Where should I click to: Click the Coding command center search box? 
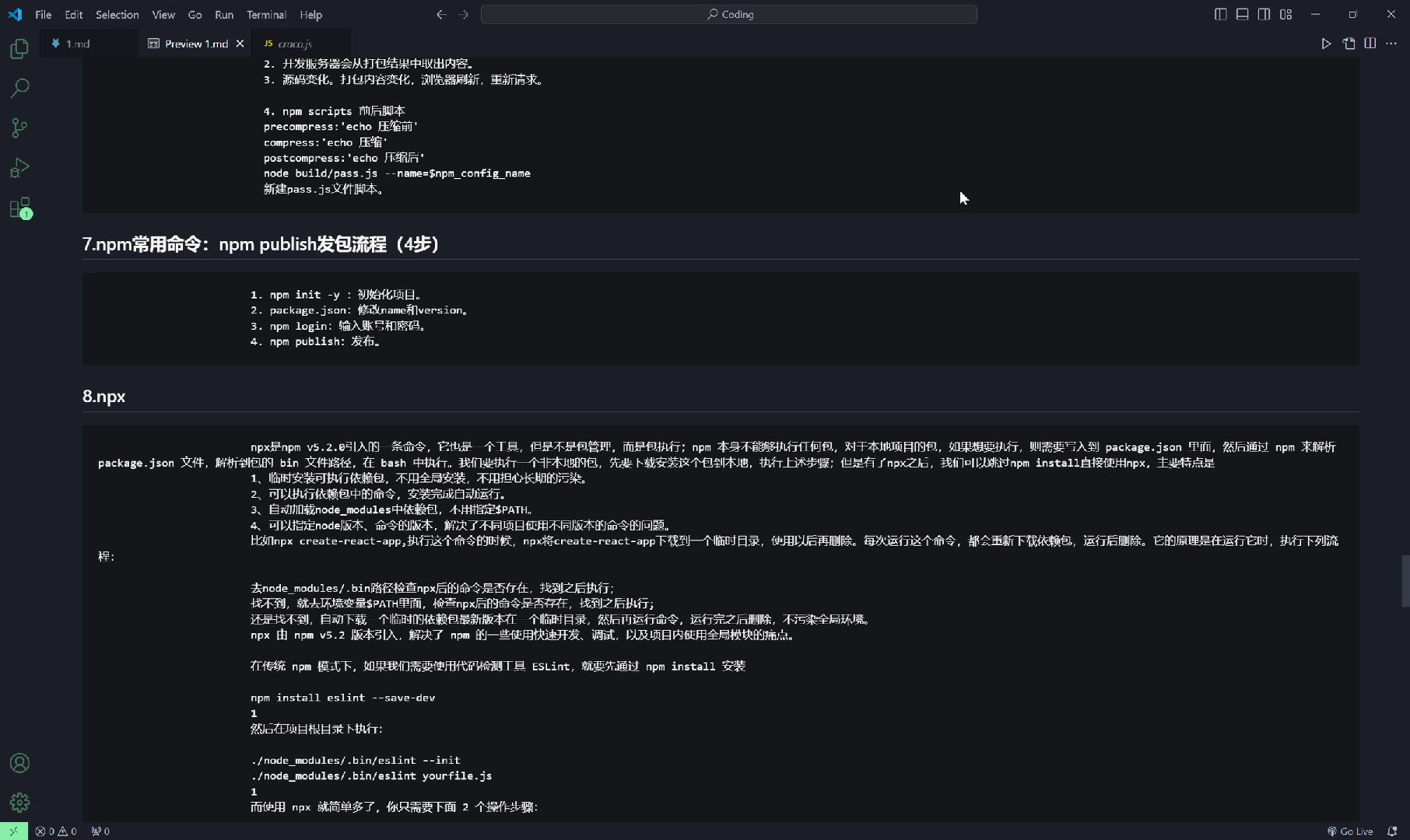(x=729, y=14)
